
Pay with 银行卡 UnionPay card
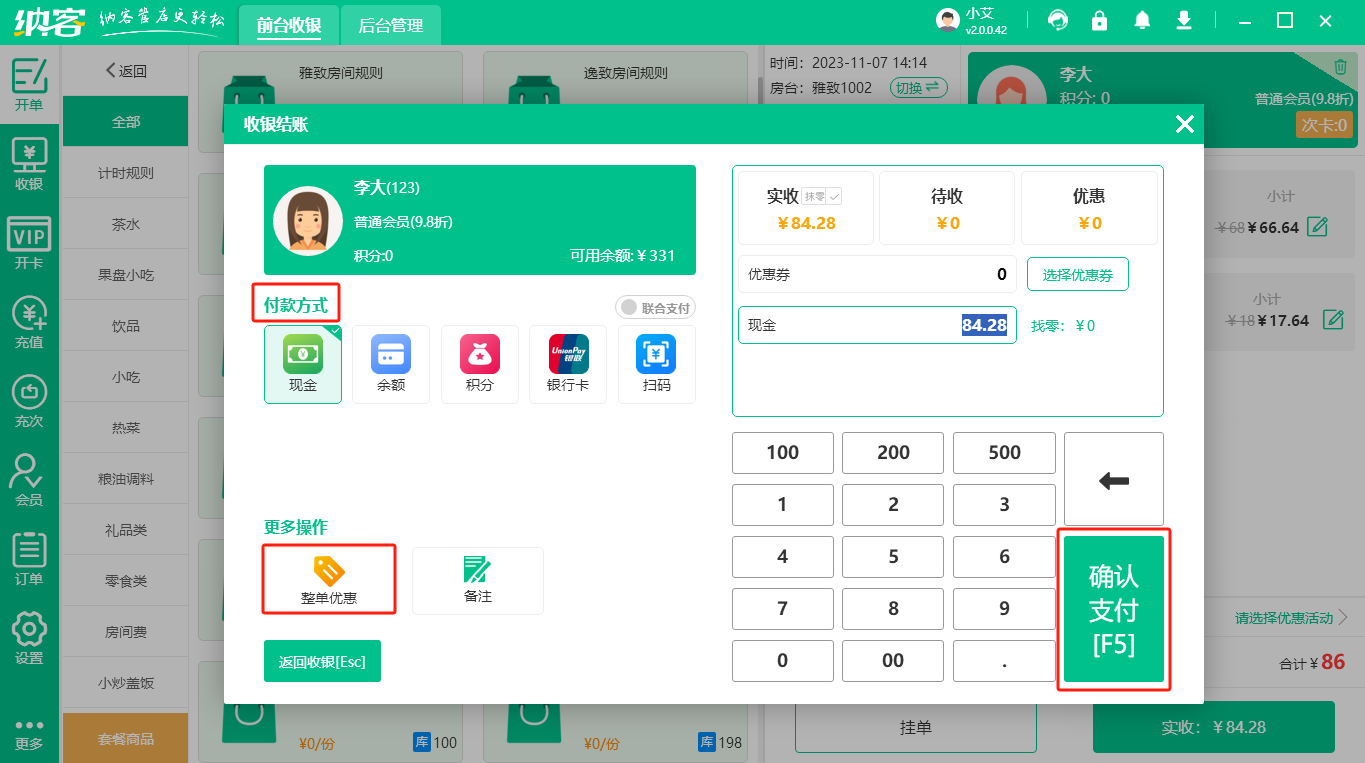coord(568,364)
